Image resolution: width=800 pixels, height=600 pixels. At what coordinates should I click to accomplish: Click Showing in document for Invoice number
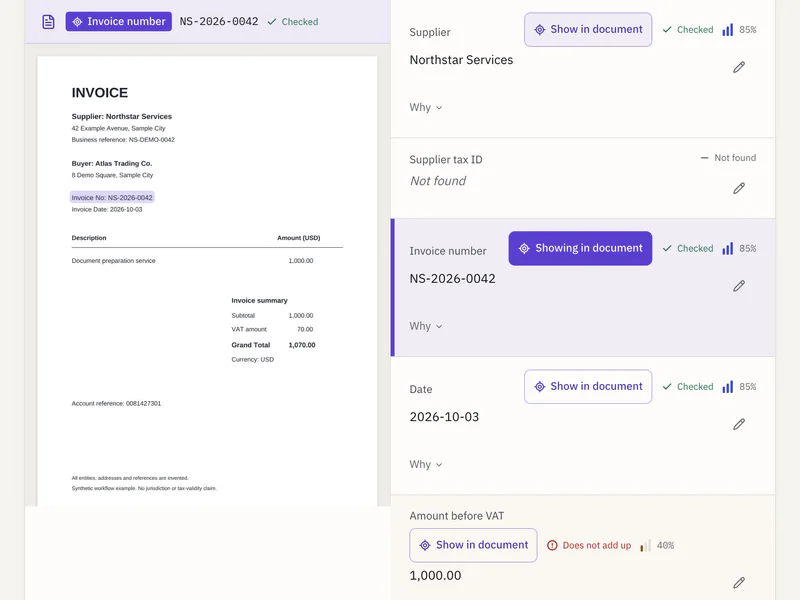point(580,248)
